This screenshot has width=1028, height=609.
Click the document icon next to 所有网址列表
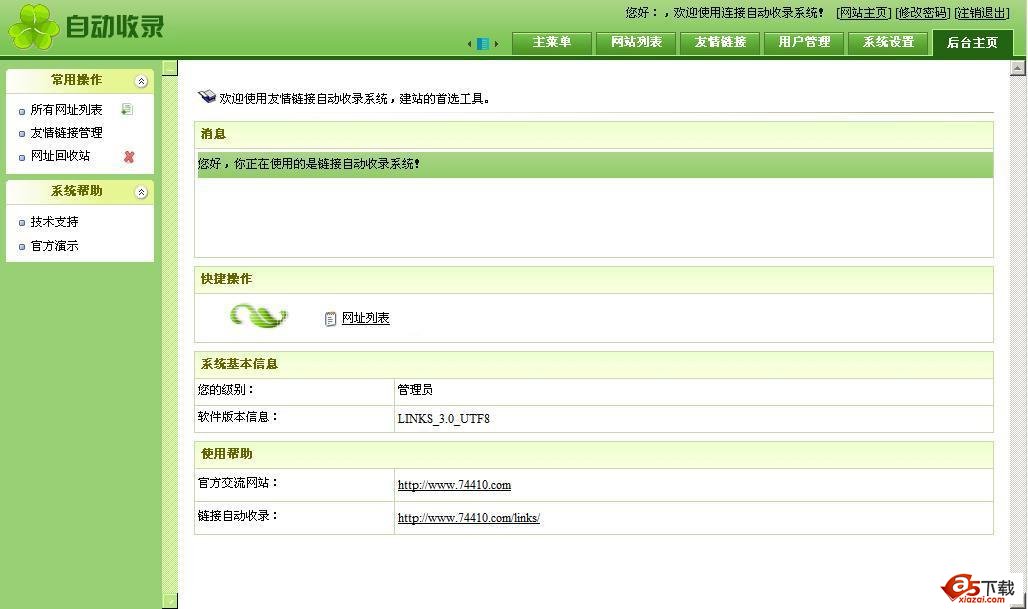pyautogui.click(x=127, y=109)
